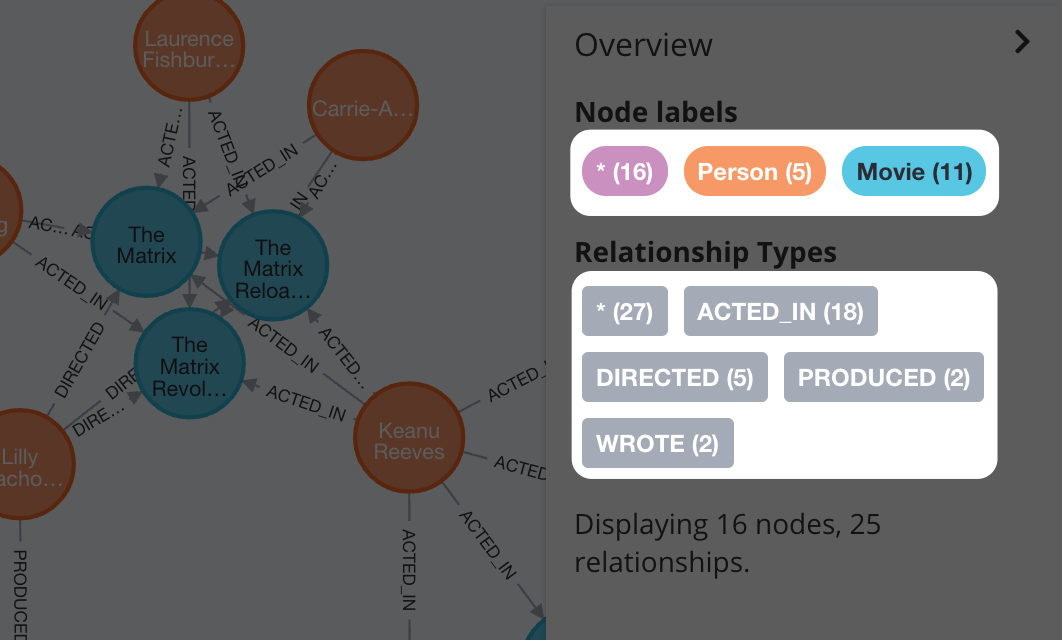Select the Carrie-Anne person node
The image size is (1062, 640).
pos(363,105)
